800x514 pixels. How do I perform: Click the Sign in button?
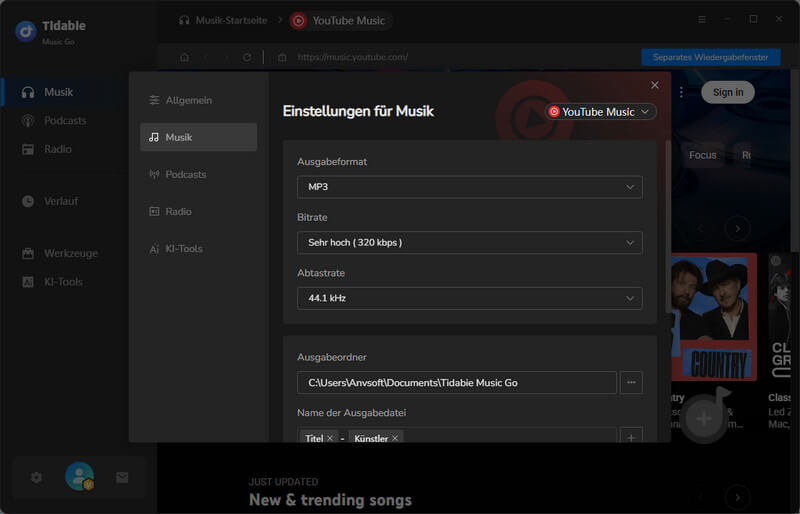728,92
